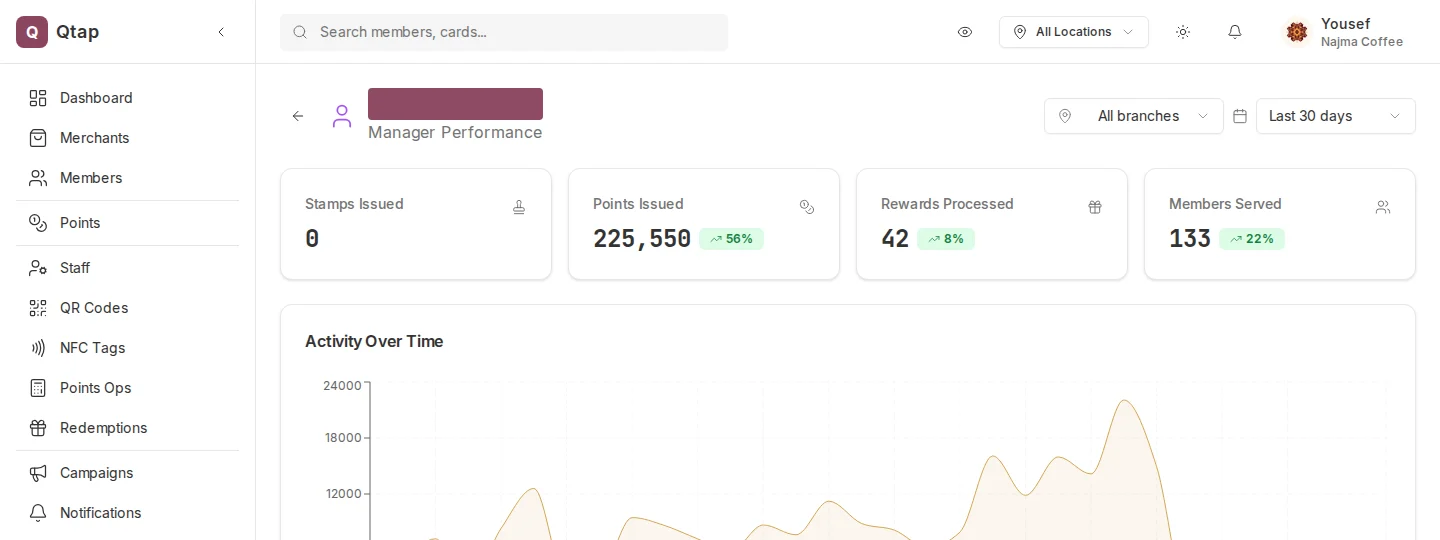Open Campaigns in the sidebar
Image resolution: width=1440 pixels, height=540 pixels.
coord(128,473)
